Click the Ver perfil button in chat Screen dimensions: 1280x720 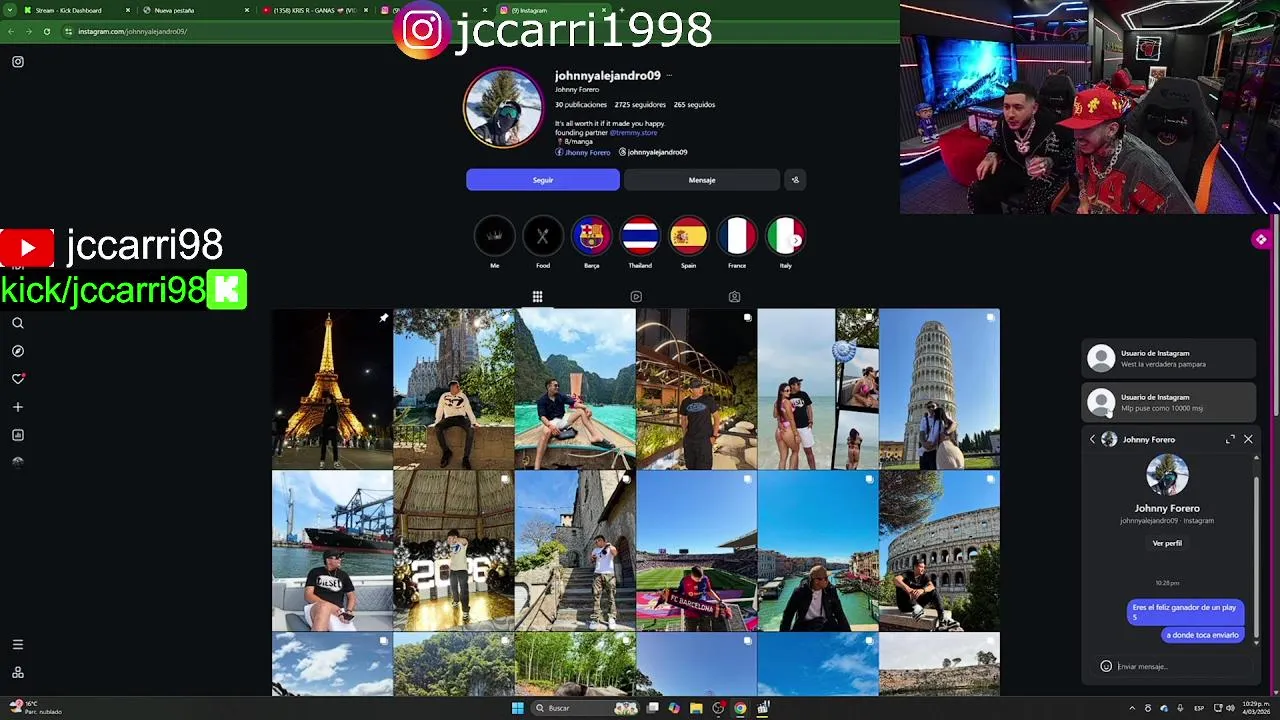coord(1167,543)
